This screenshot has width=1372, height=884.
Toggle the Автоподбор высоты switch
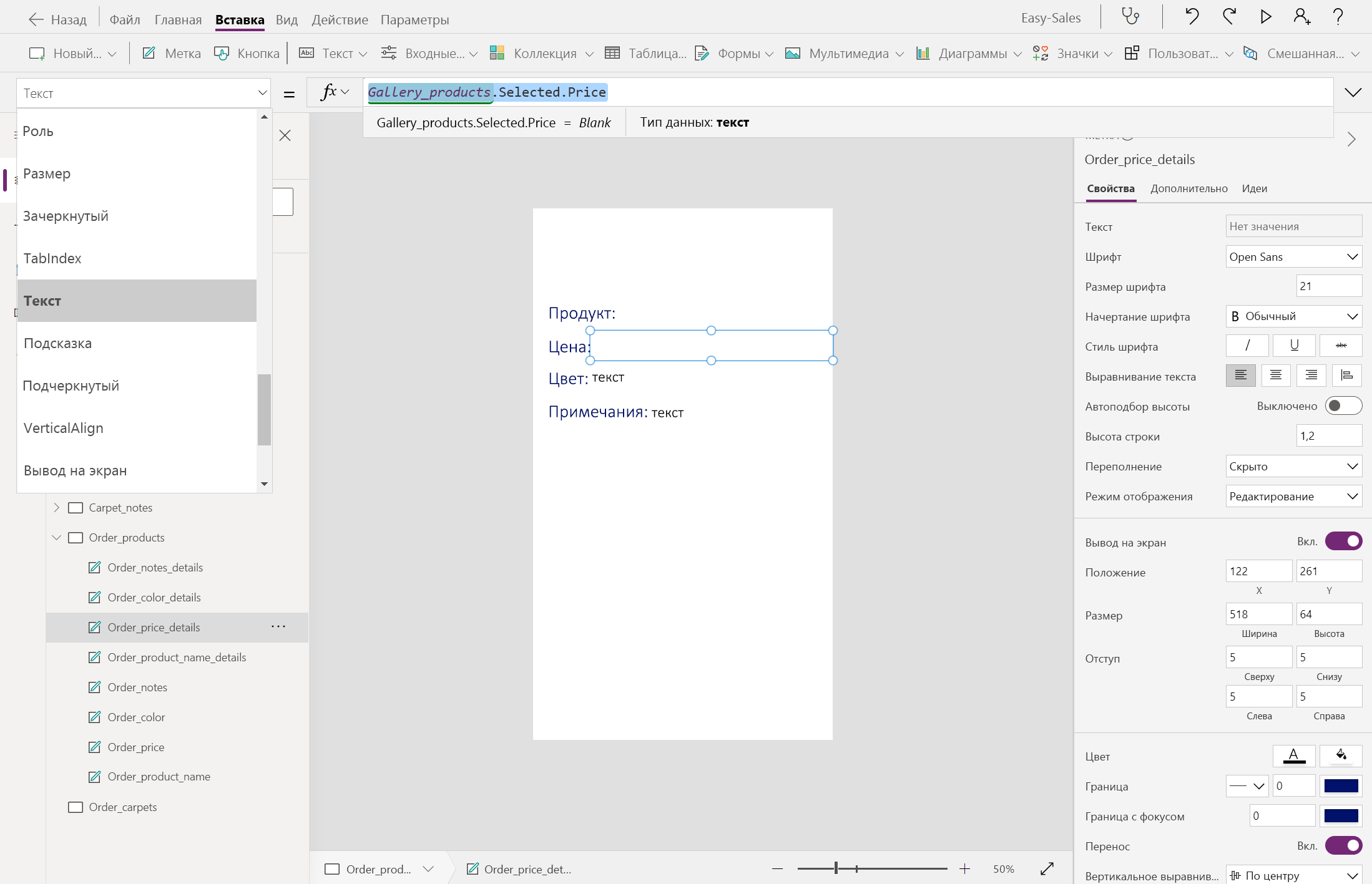tap(1343, 406)
